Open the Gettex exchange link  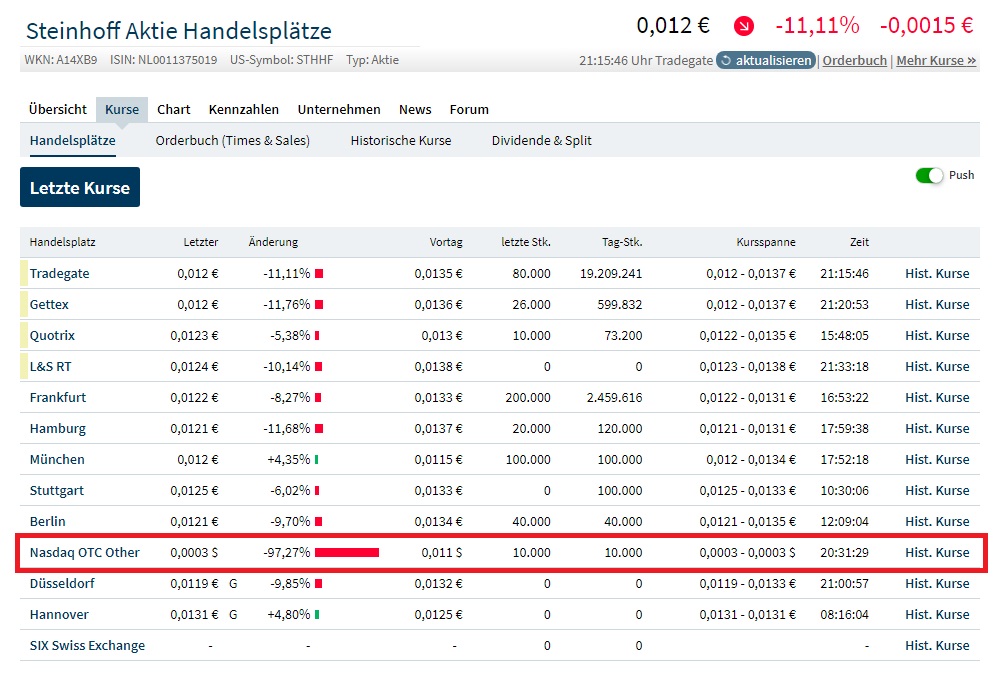pos(49,305)
